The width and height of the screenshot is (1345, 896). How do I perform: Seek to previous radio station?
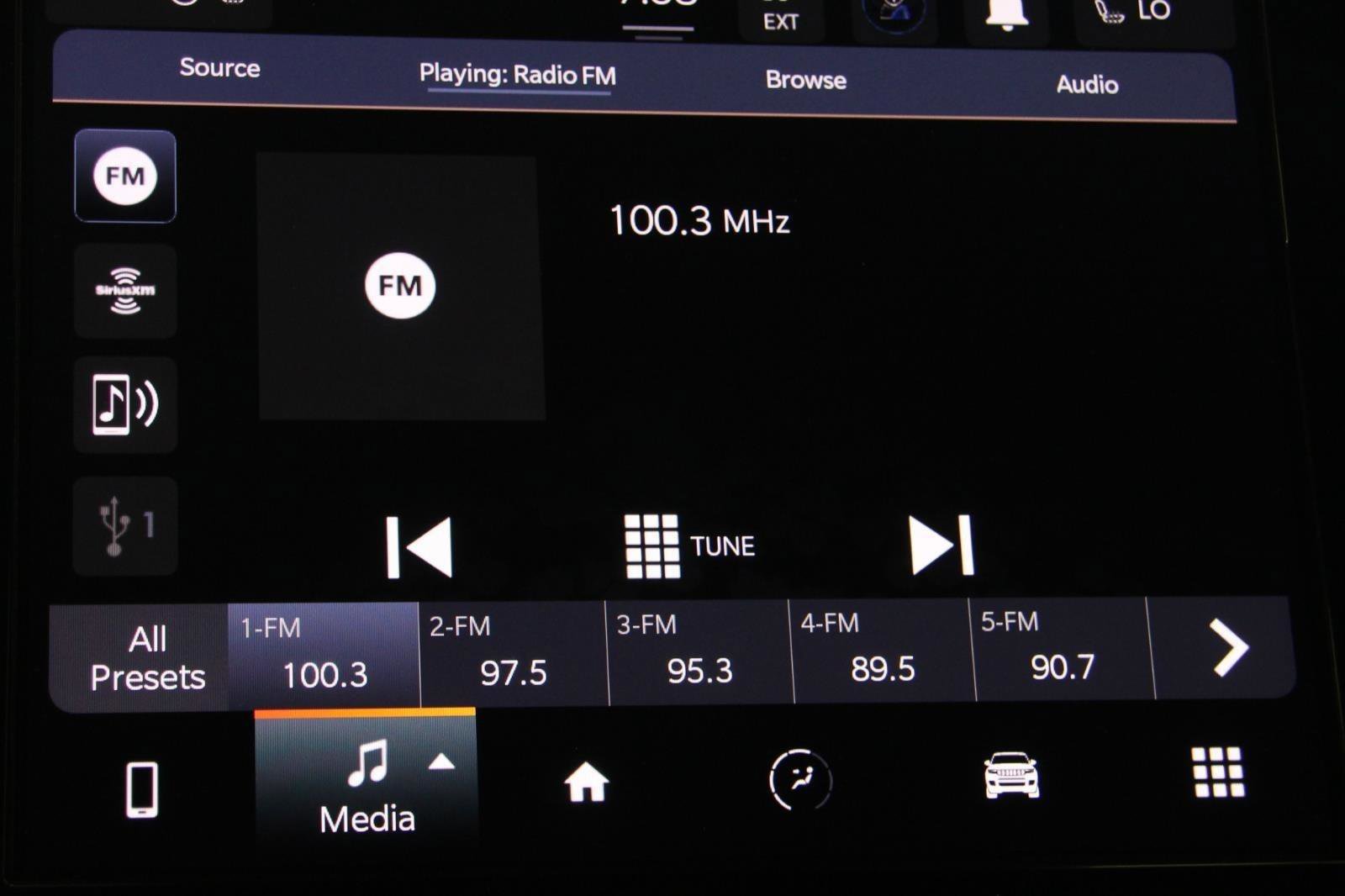[419, 547]
